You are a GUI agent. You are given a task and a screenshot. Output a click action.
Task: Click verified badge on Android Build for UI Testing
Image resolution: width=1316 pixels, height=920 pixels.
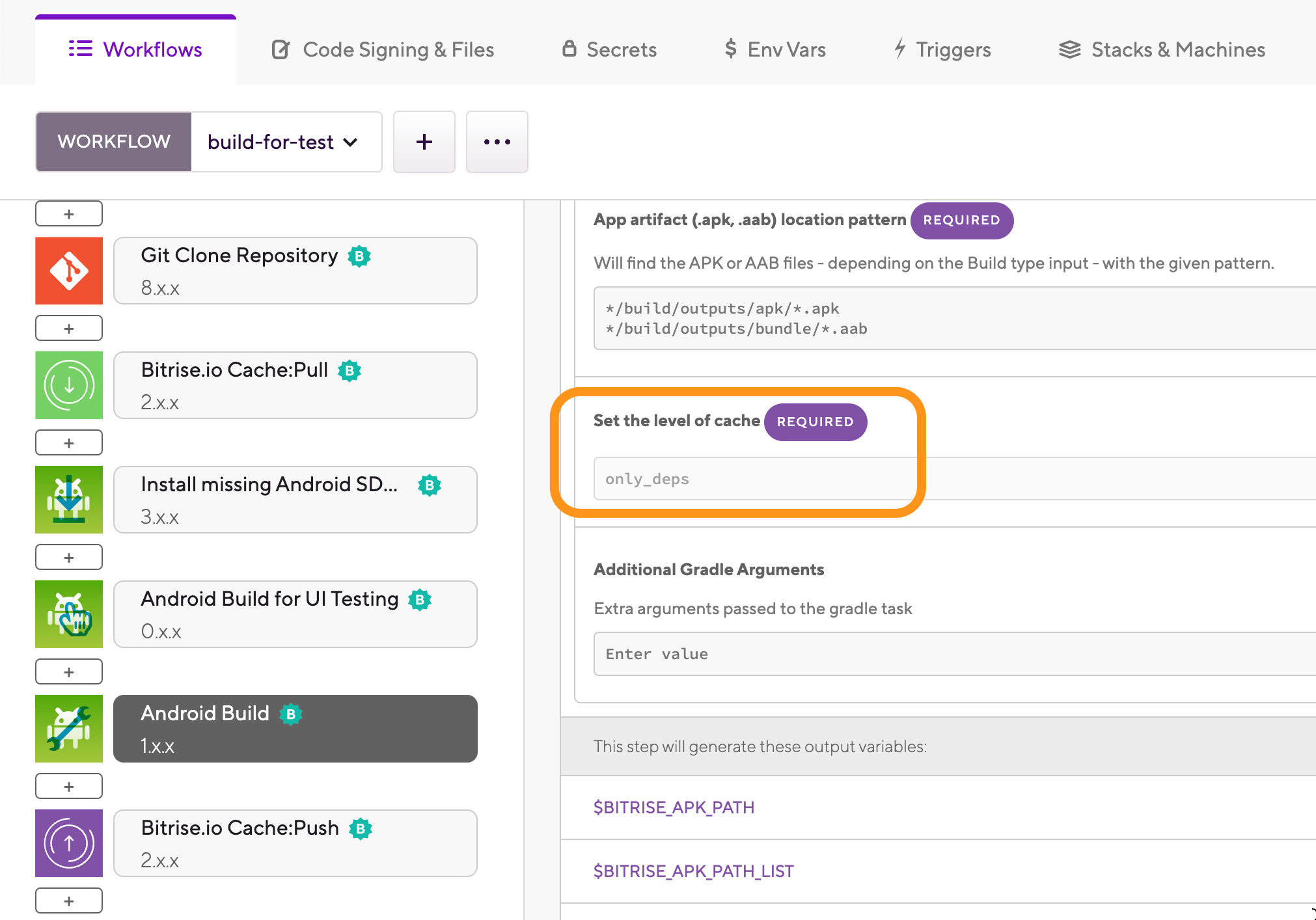tap(420, 600)
